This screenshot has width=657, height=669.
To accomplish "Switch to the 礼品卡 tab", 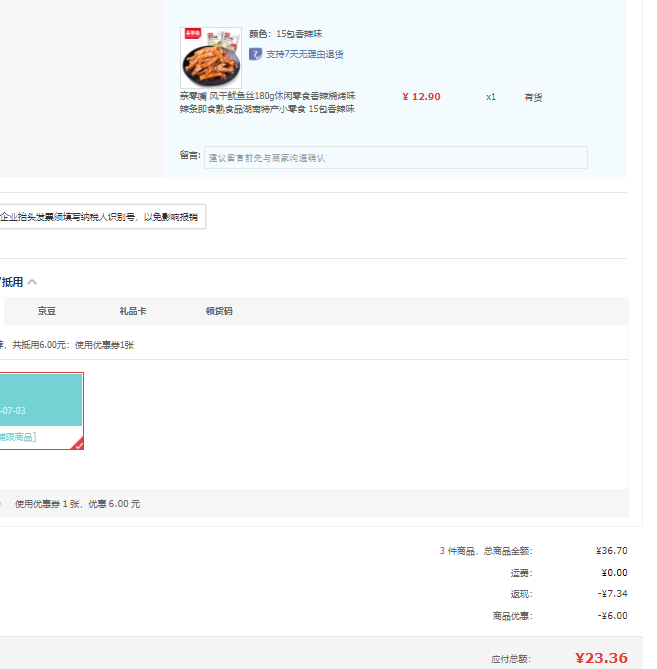I will point(133,311).
